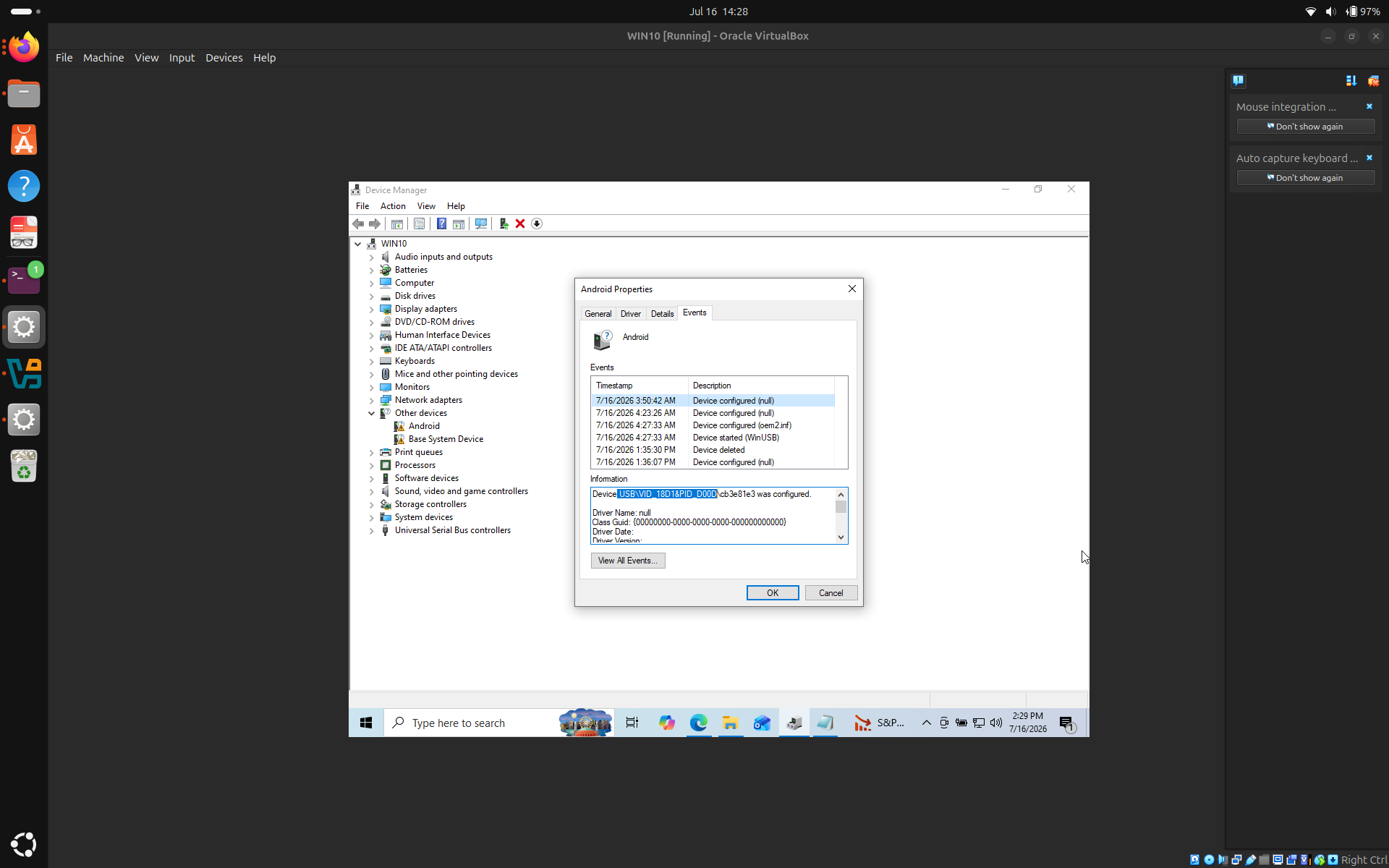Screen dimensions: 1389x868
Task: Switch to the Driver tab in Android Properties
Action: pyautogui.click(x=631, y=314)
